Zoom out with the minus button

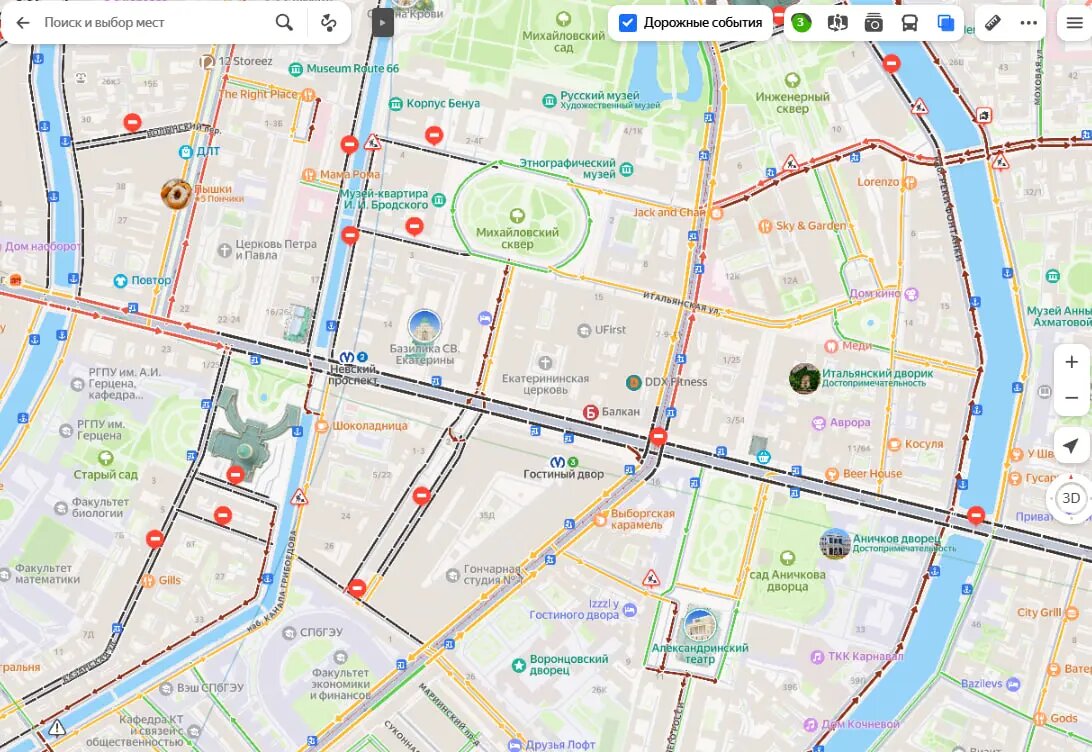point(1072,398)
